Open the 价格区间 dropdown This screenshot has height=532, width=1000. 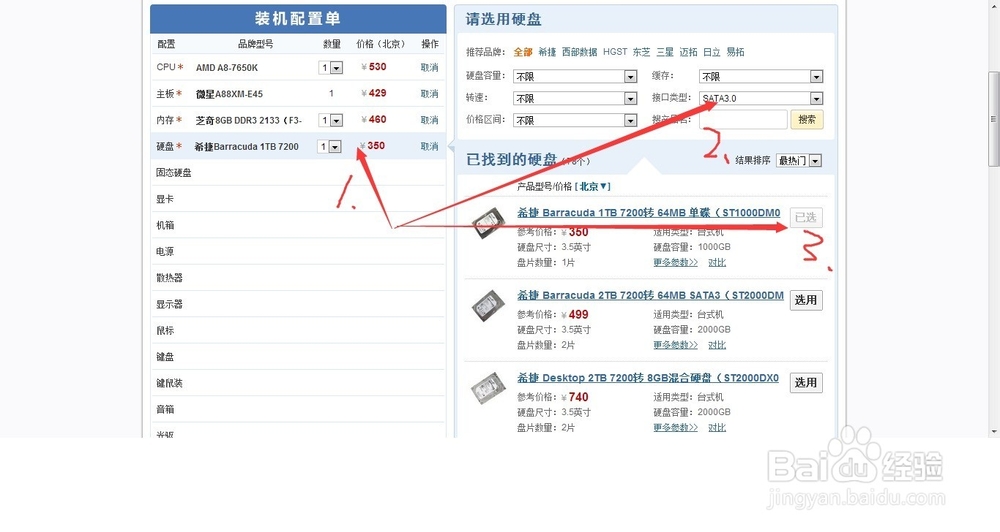click(575, 120)
